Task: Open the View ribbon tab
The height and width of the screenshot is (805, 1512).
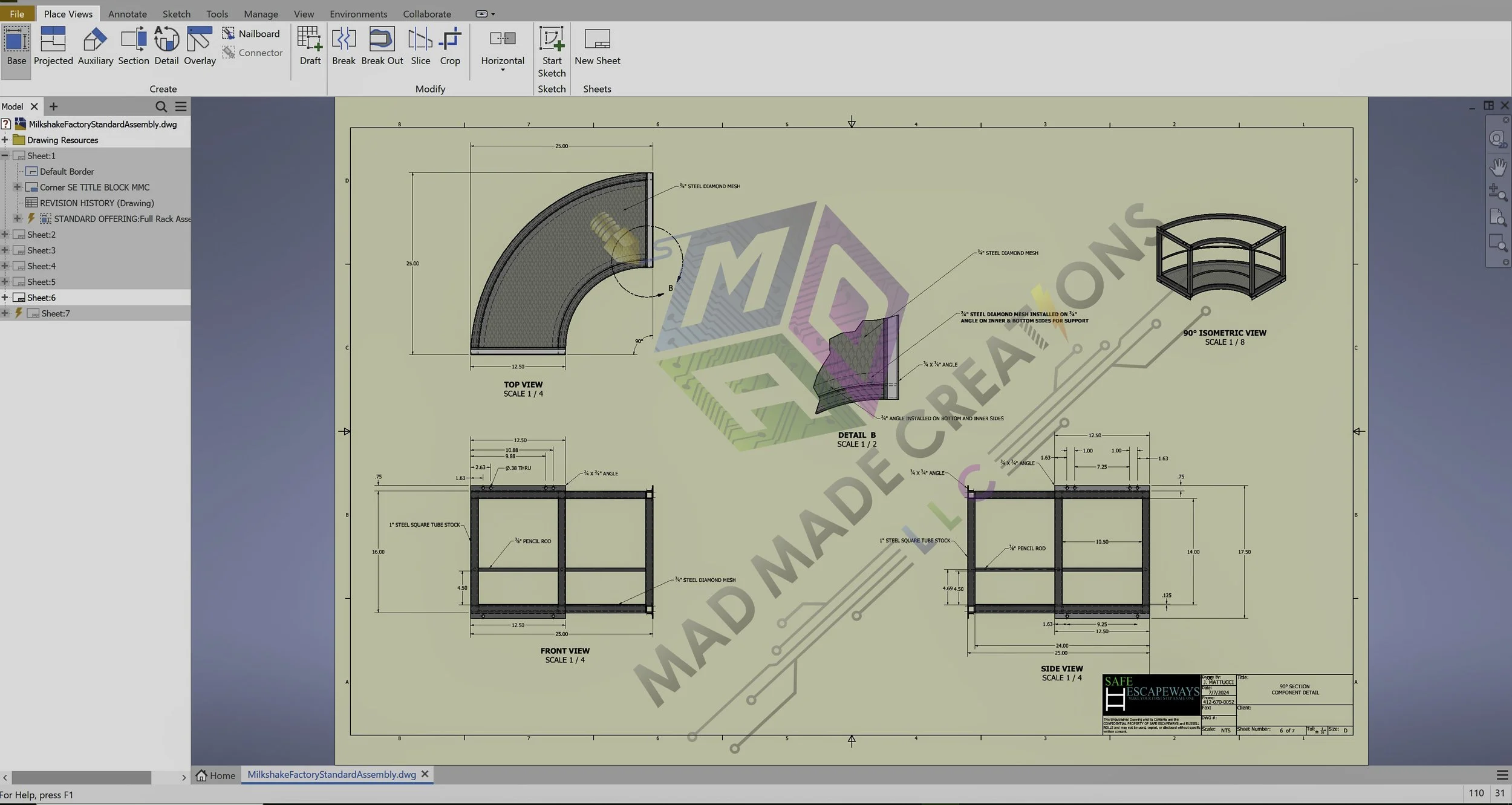Action: coord(304,14)
